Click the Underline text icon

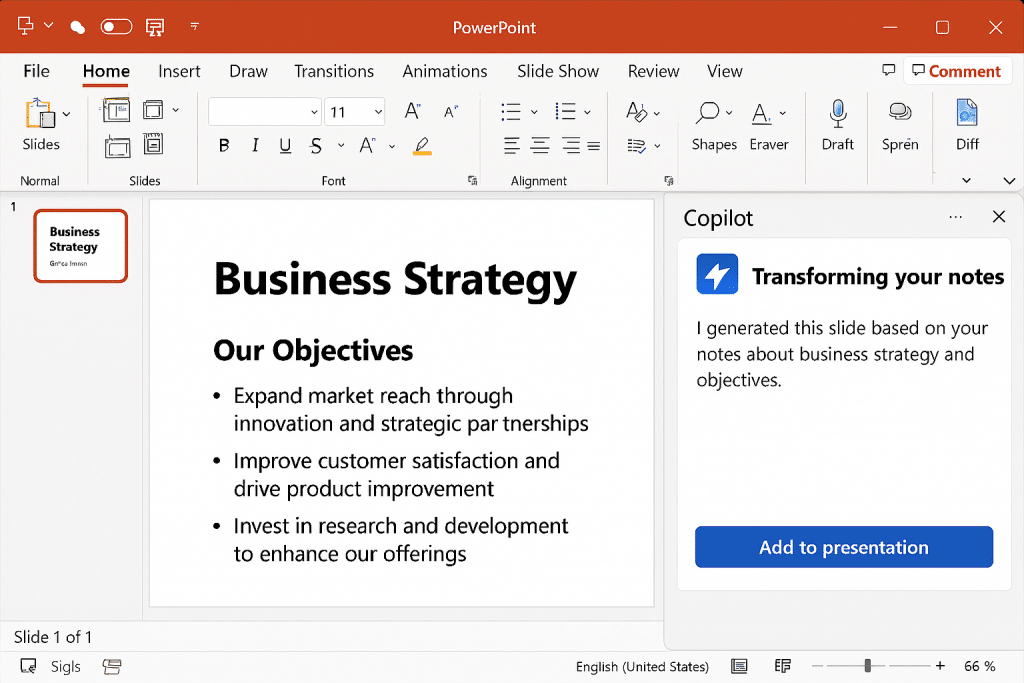click(285, 146)
